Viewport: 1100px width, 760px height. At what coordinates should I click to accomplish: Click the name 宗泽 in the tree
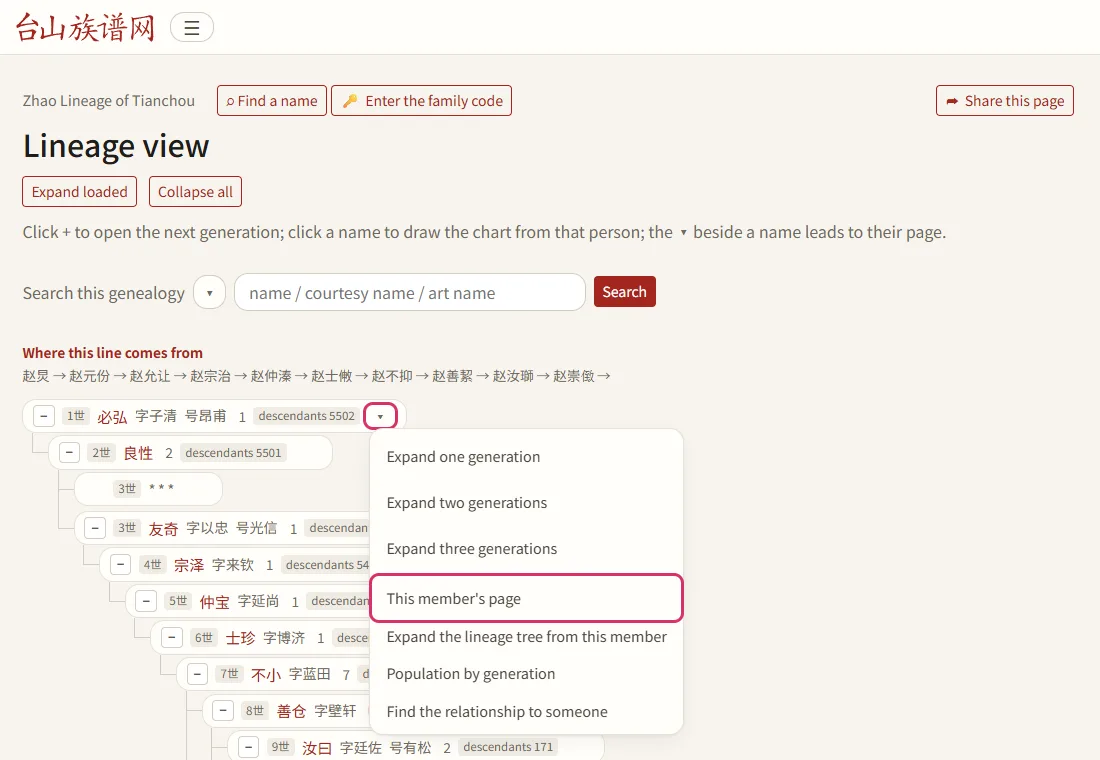coord(189,565)
